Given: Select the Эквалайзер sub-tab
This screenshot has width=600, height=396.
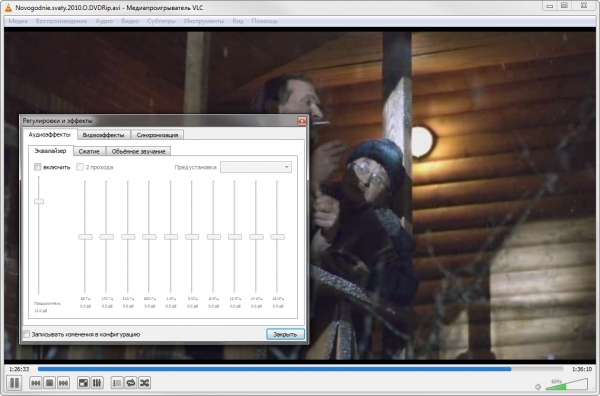Looking at the screenshot, I should pos(50,151).
